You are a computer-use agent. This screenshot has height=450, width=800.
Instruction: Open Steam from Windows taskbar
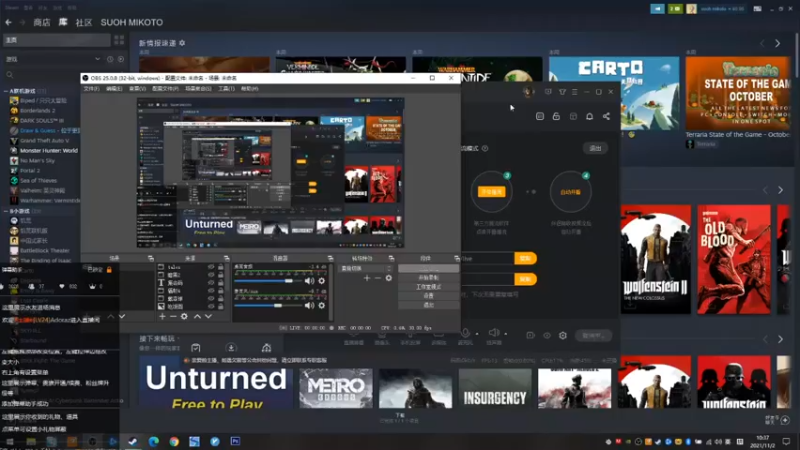coord(133,441)
